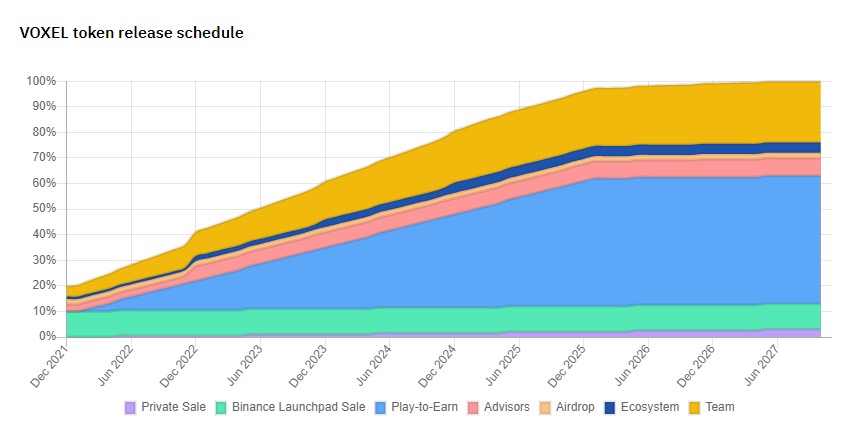This screenshot has height=442, width=868.
Task: Toggle the Private Sale series label
Action: pos(170,408)
